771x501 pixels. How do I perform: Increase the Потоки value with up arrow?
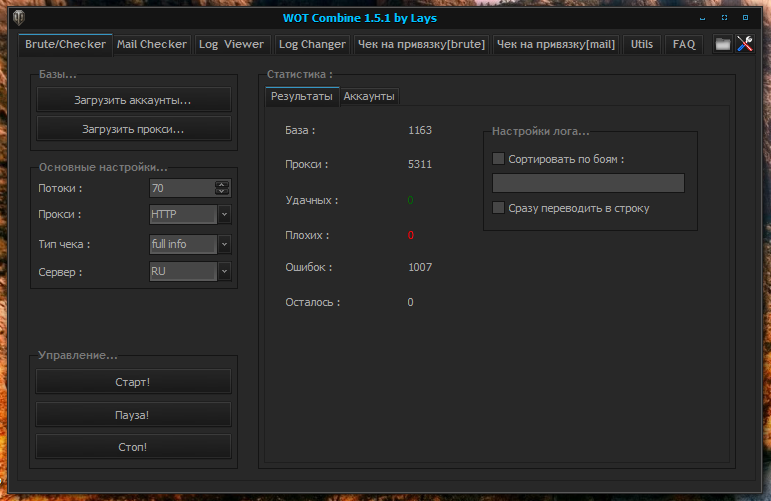coord(222,184)
